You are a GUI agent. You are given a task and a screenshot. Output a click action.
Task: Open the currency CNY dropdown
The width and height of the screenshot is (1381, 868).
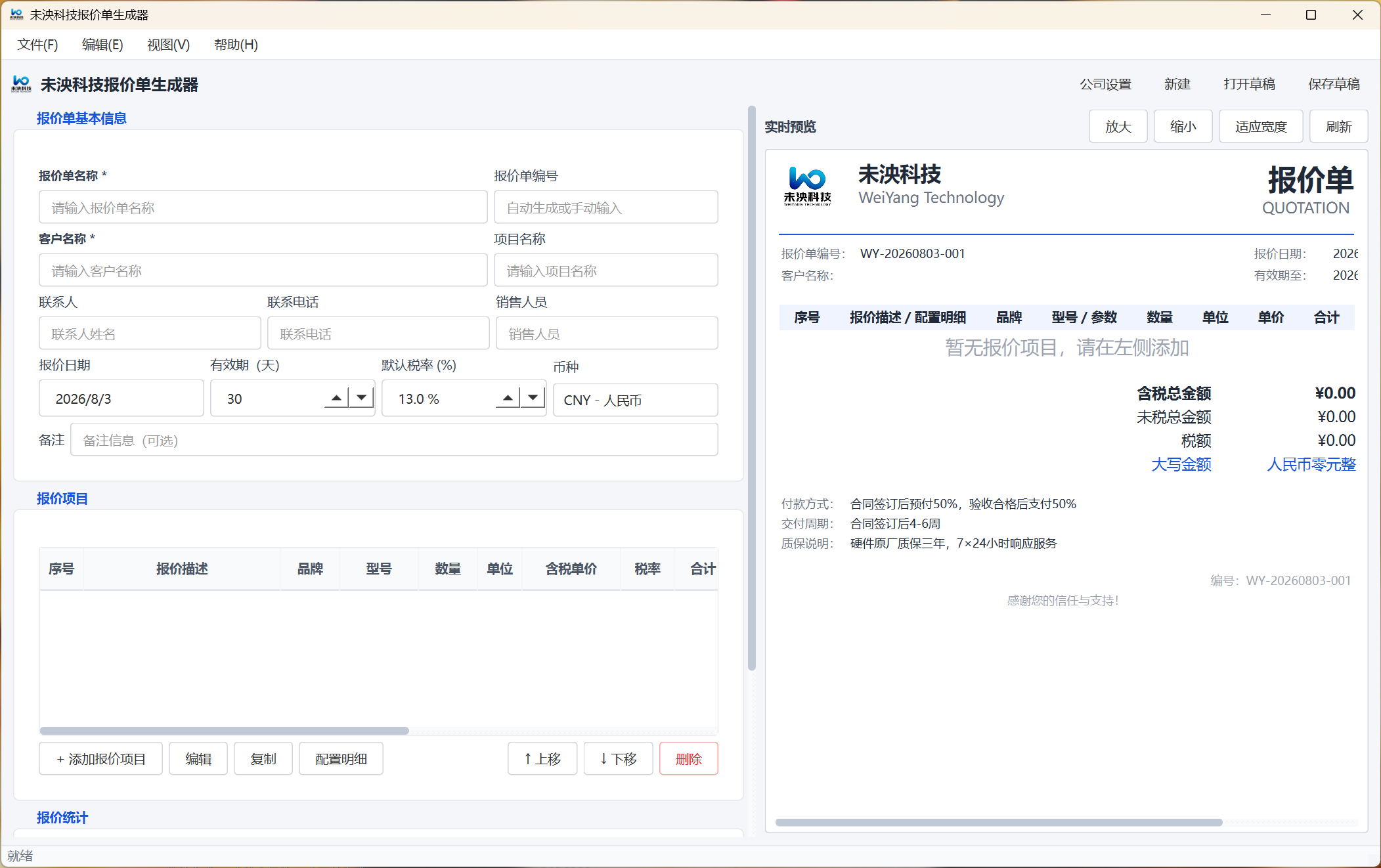[x=635, y=400]
